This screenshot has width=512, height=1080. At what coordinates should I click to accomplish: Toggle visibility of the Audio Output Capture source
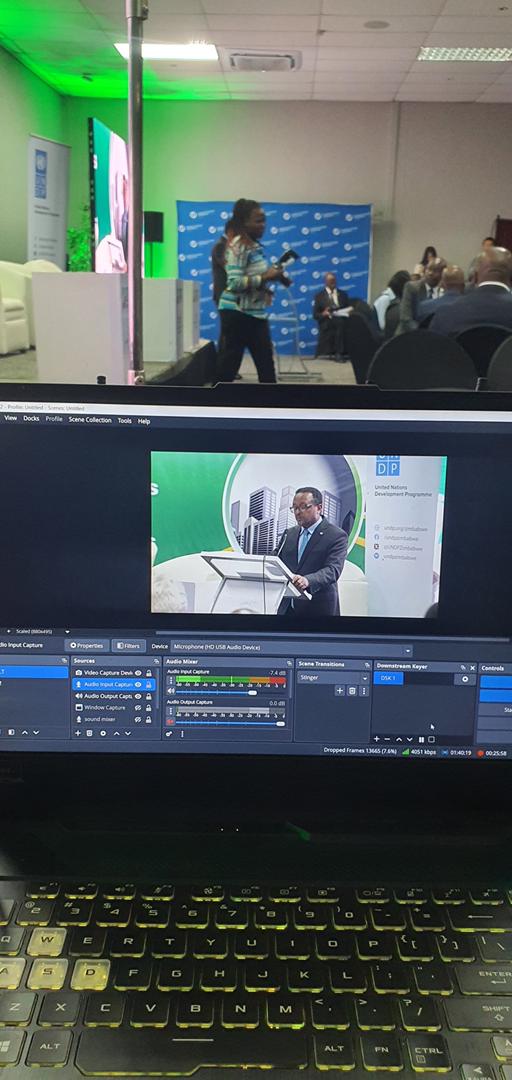(138, 696)
